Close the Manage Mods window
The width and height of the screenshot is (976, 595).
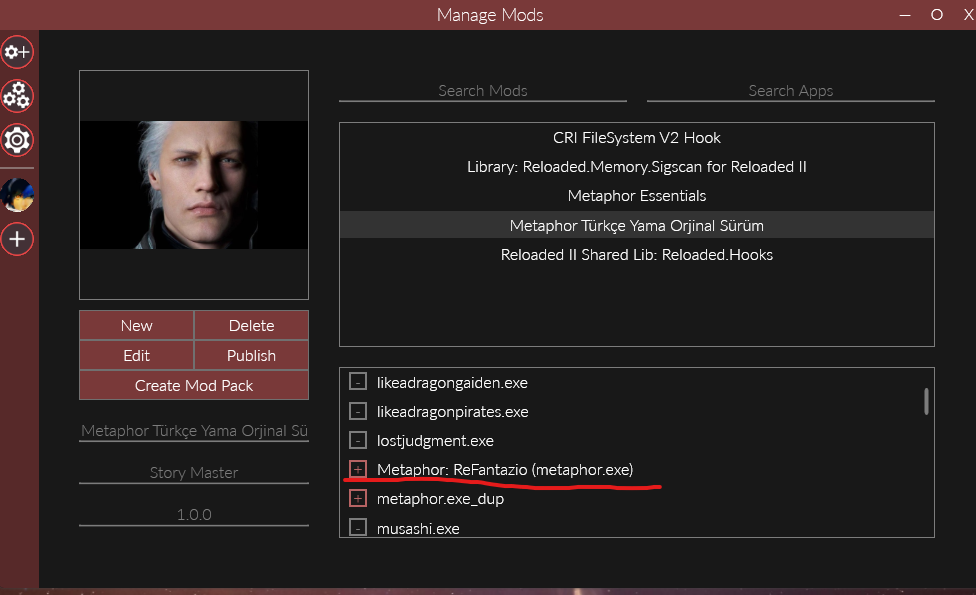coord(969,14)
